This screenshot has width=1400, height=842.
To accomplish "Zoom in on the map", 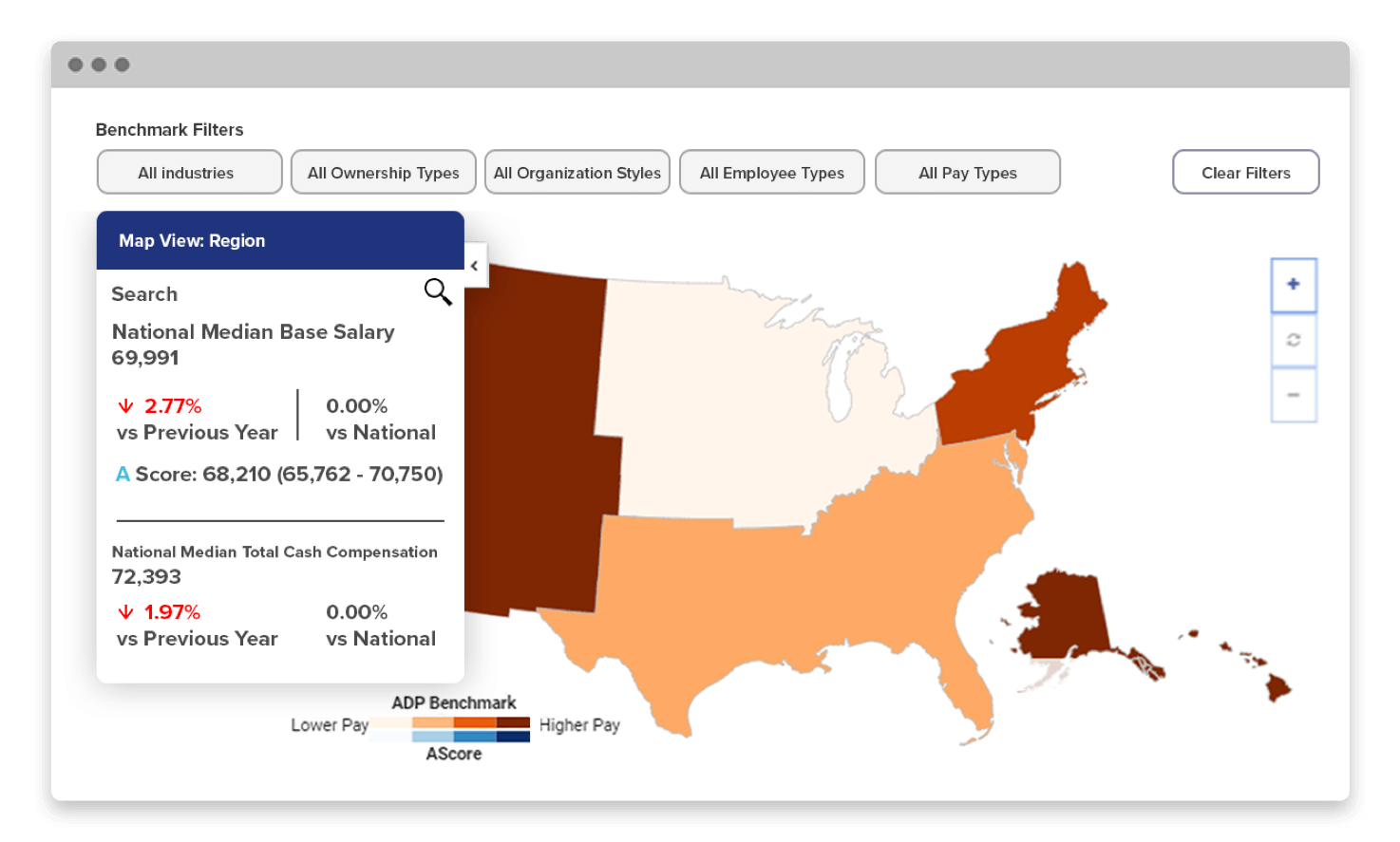I will 1293,284.
